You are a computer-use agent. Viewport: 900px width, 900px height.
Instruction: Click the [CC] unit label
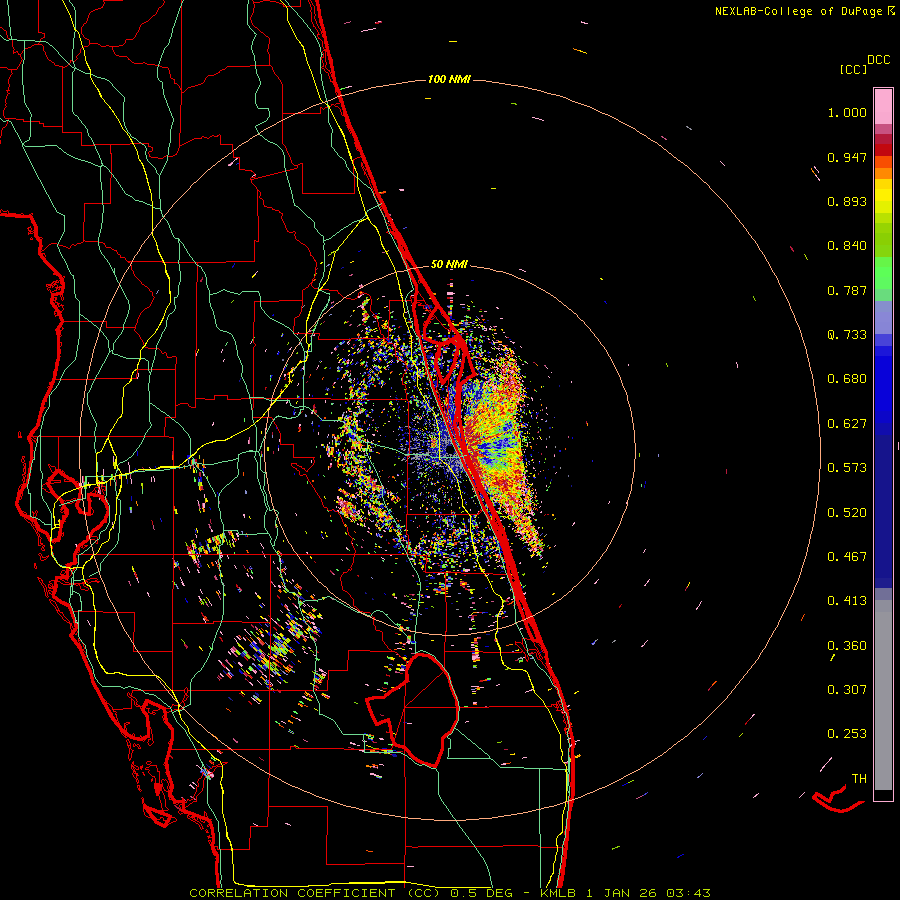point(853,69)
